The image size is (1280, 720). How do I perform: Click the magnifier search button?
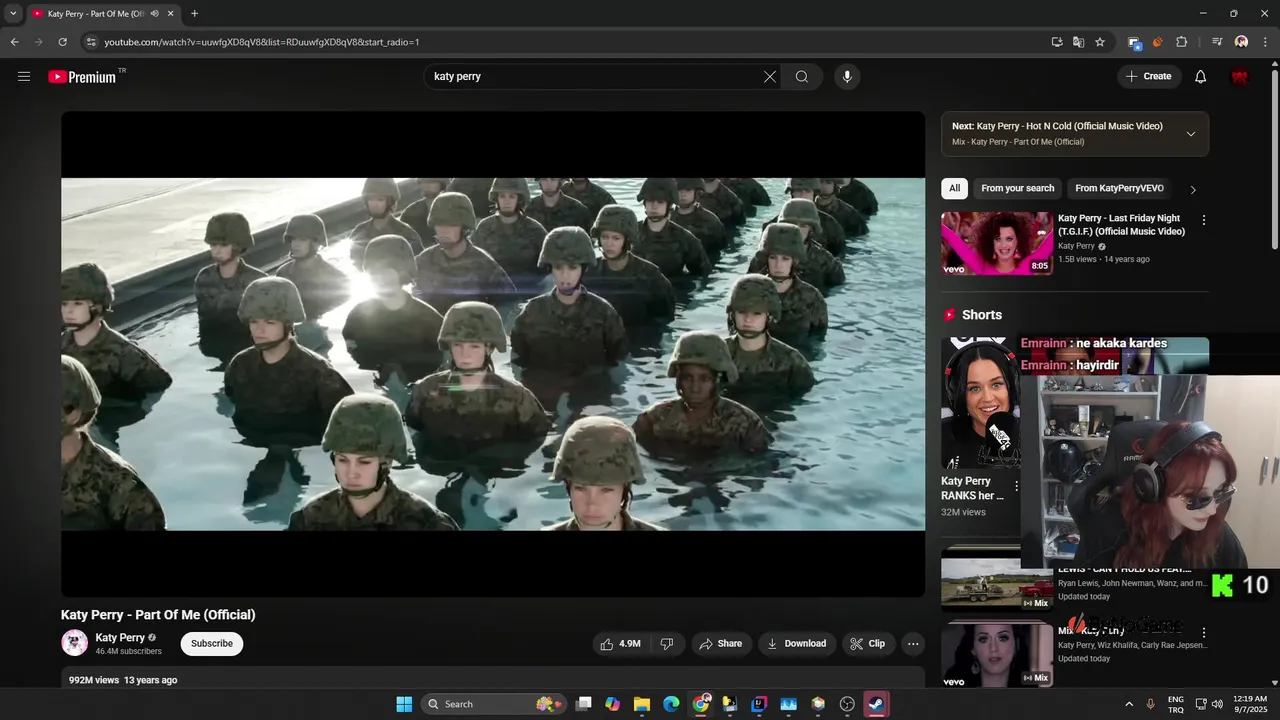point(802,77)
